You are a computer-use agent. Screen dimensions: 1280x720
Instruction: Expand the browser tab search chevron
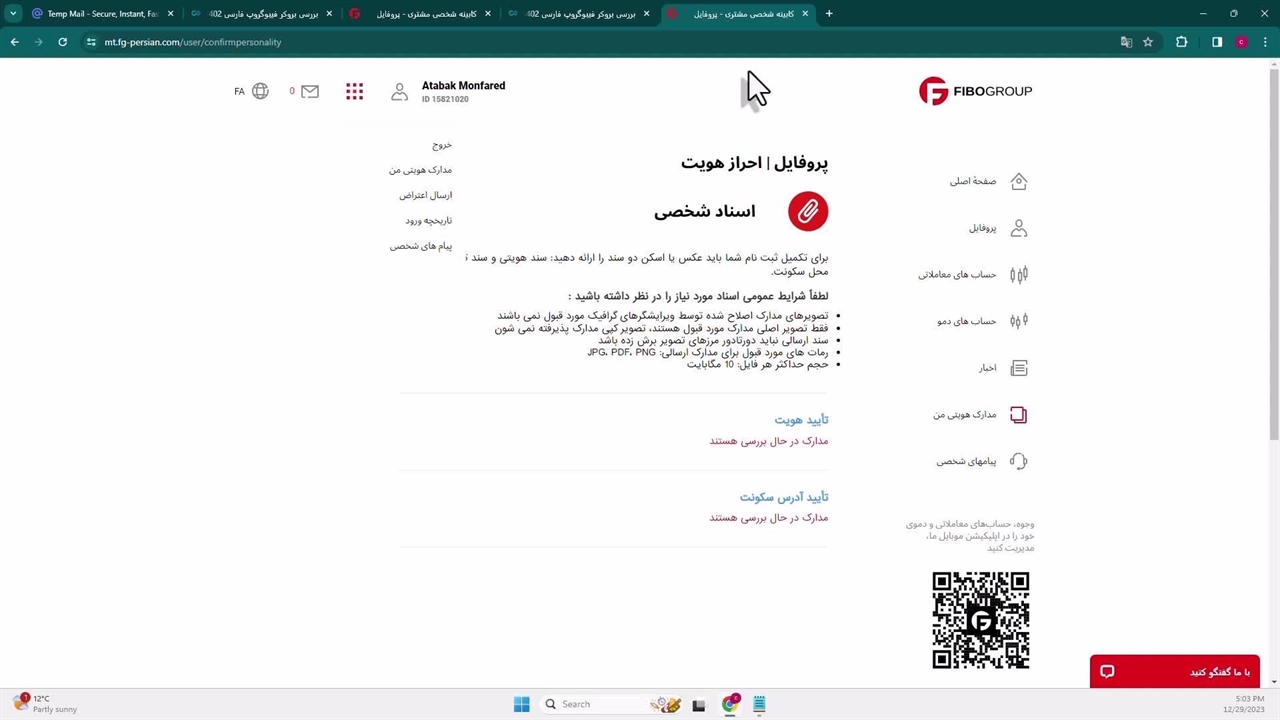(13, 14)
